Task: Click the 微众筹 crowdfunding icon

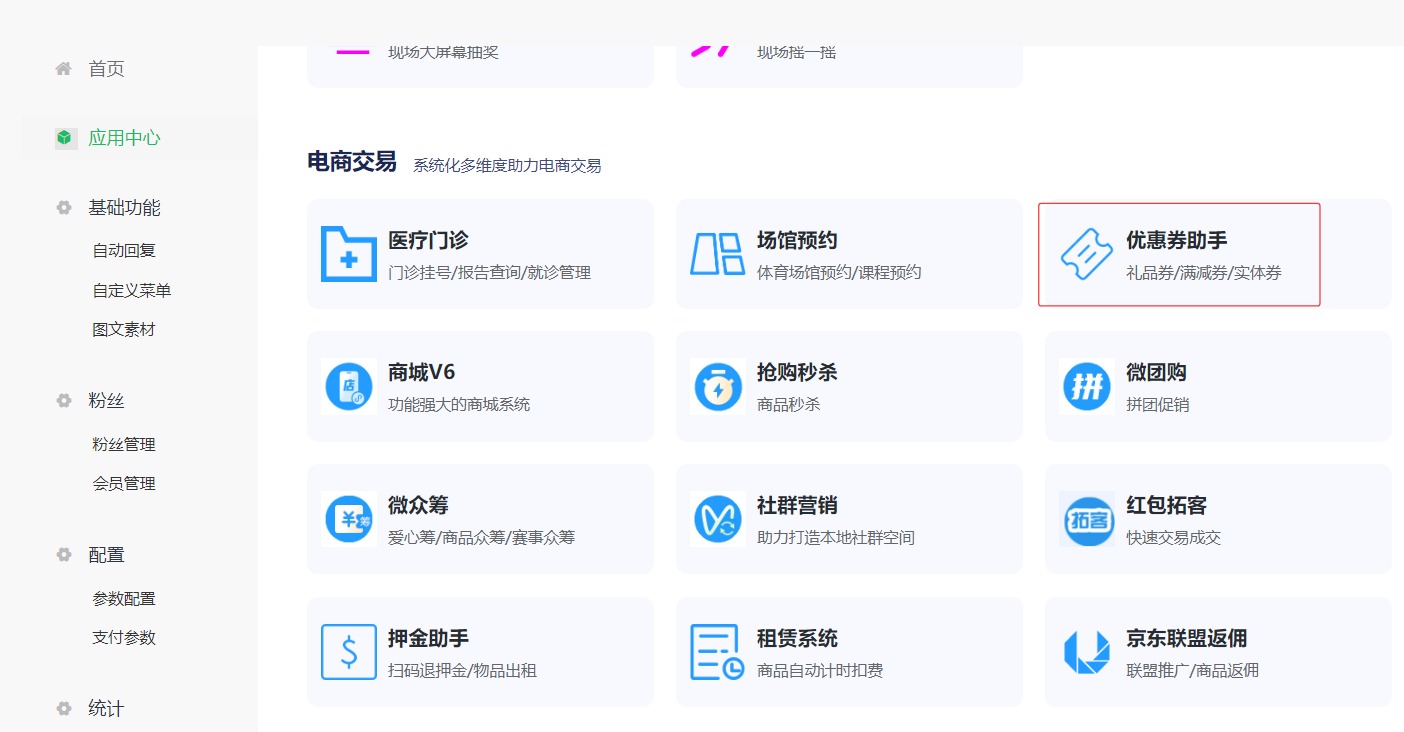Action: pyautogui.click(x=349, y=520)
